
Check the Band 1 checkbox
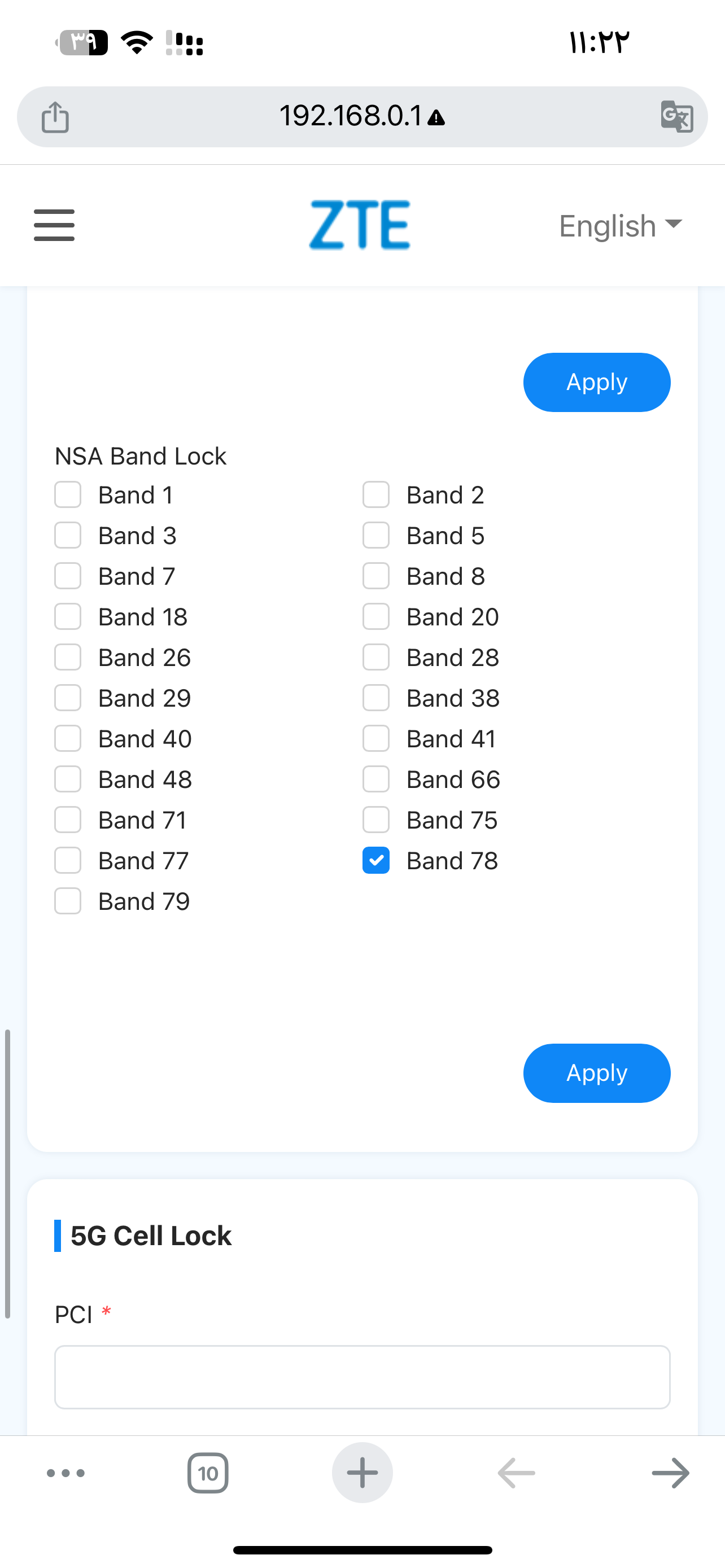pyautogui.click(x=68, y=495)
